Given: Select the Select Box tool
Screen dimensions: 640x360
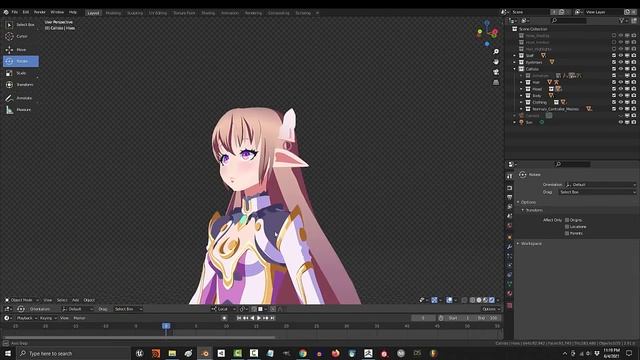Looking at the screenshot, I should (x=20, y=25).
